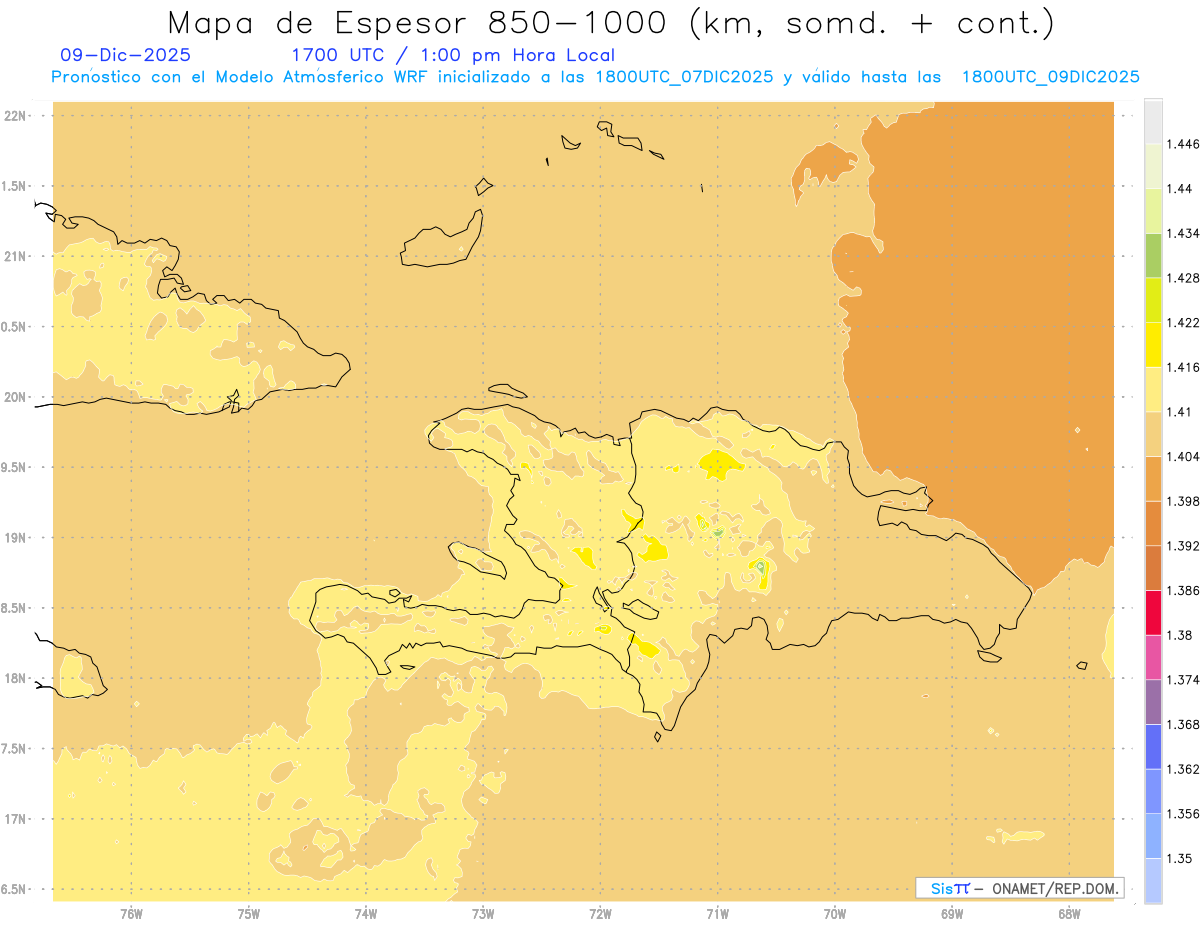Pick the pink swatch in the color legend
The height and width of the screenshot is (927, 1200).
[1153, 657]
